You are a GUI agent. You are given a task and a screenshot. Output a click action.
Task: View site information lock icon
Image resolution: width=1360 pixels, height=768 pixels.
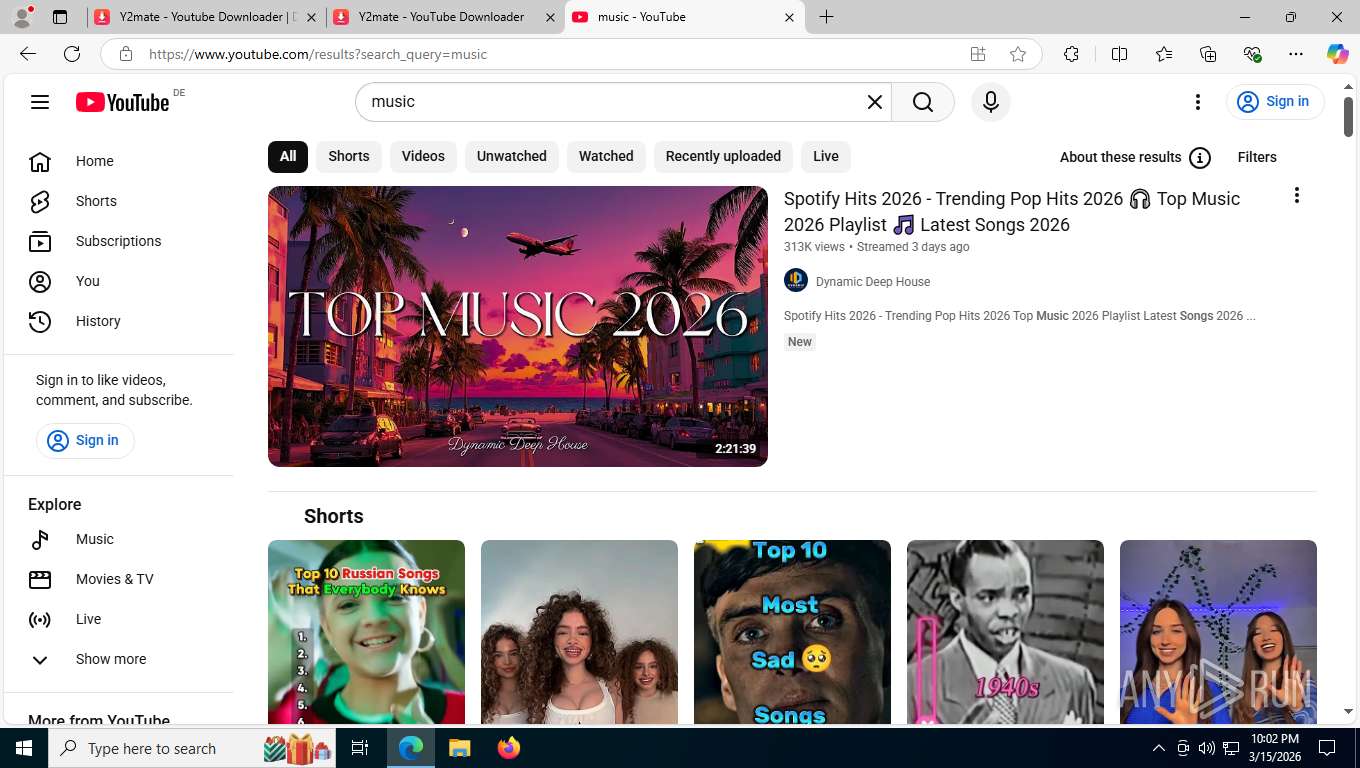point(126,54)
